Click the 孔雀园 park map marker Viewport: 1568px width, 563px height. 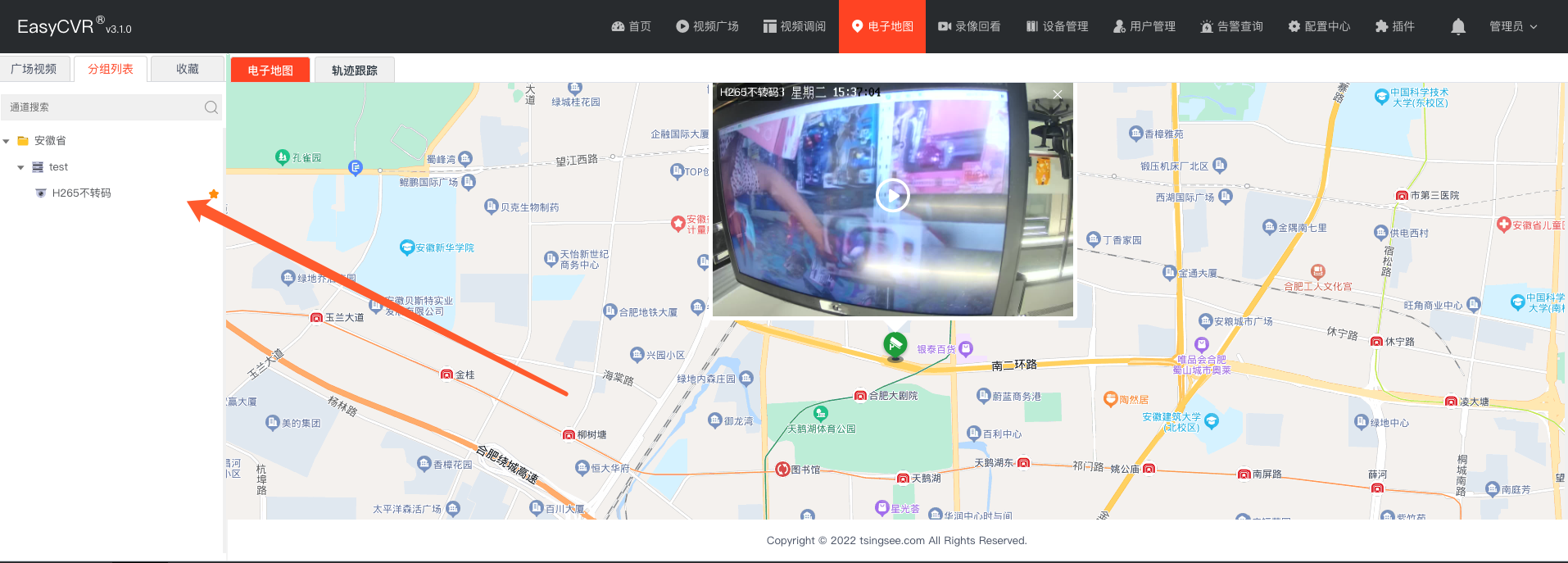pyautogui.click(x=283, y=157)
